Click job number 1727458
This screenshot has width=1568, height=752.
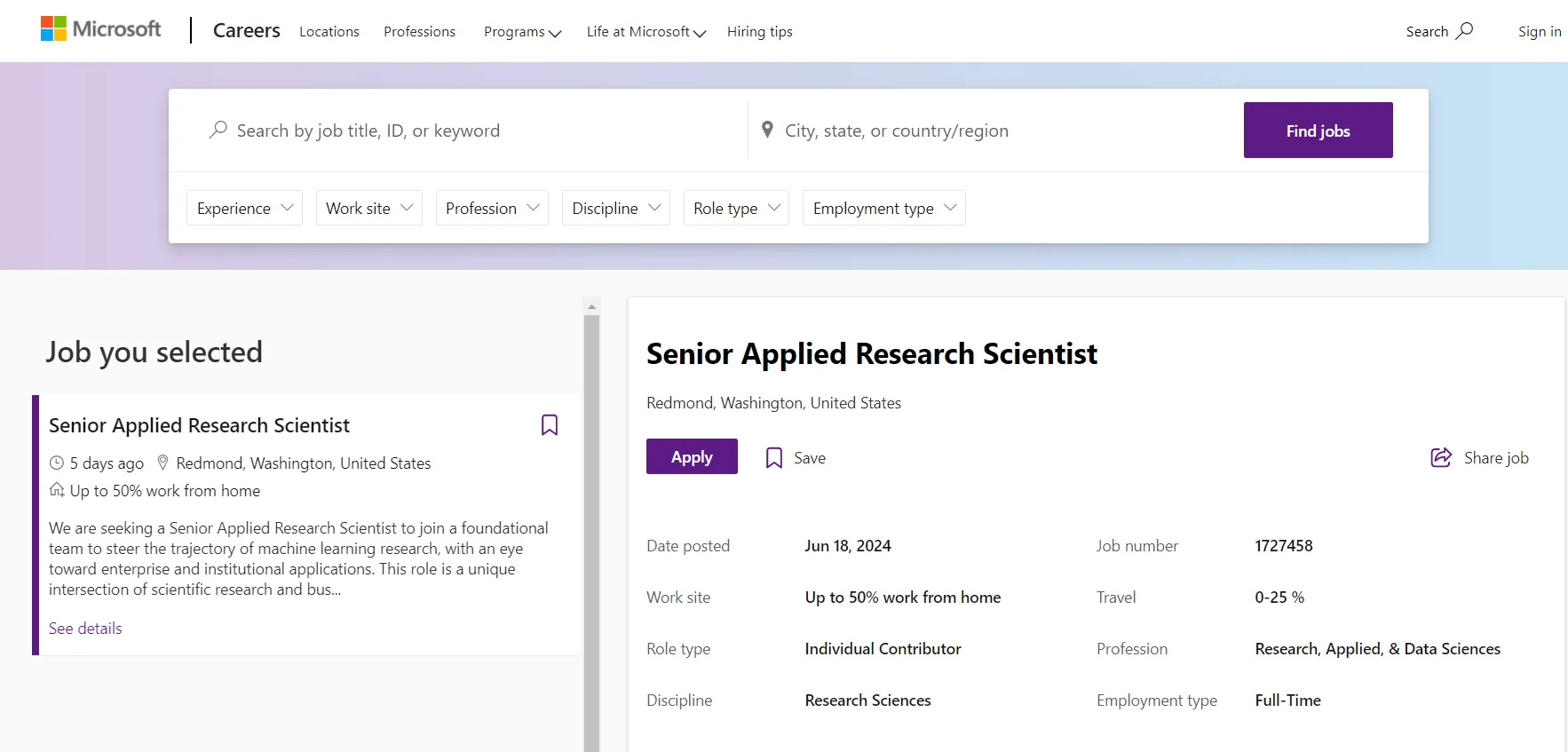pyautogui.click(x=1284, y=546)
